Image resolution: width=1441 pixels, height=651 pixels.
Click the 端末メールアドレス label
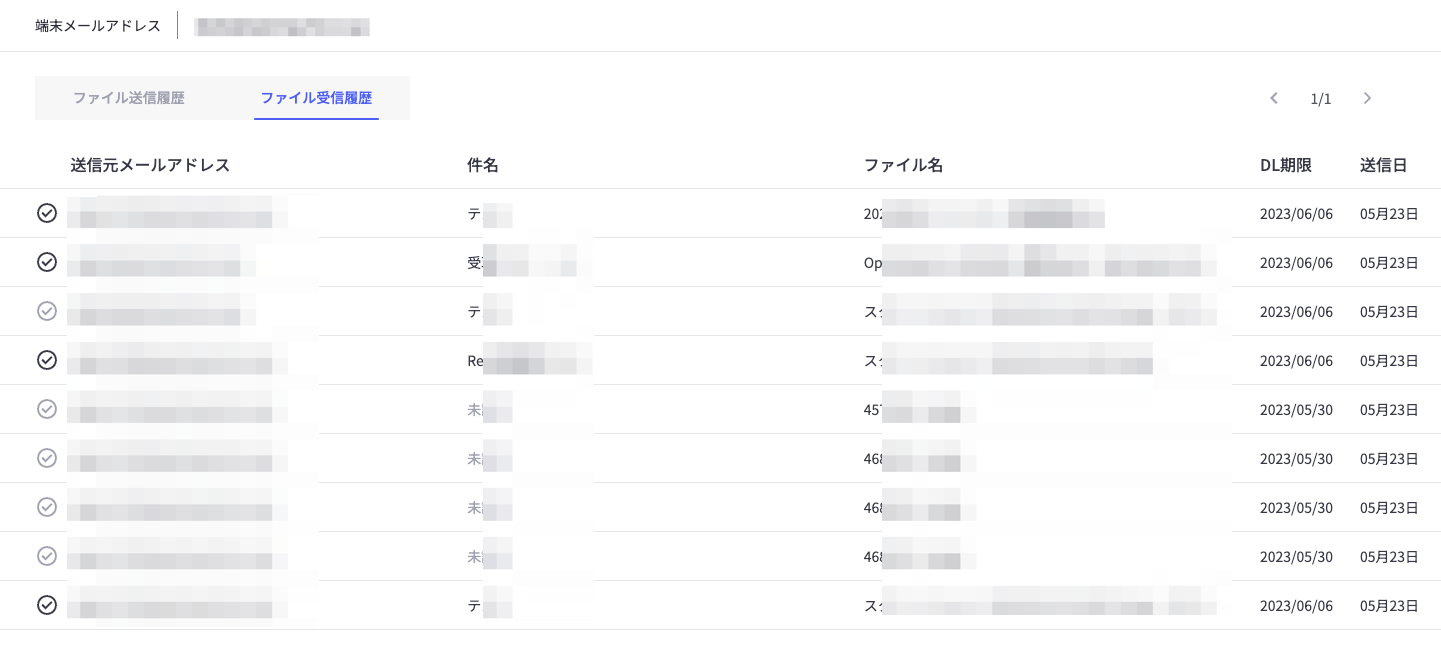coord(98,26)
